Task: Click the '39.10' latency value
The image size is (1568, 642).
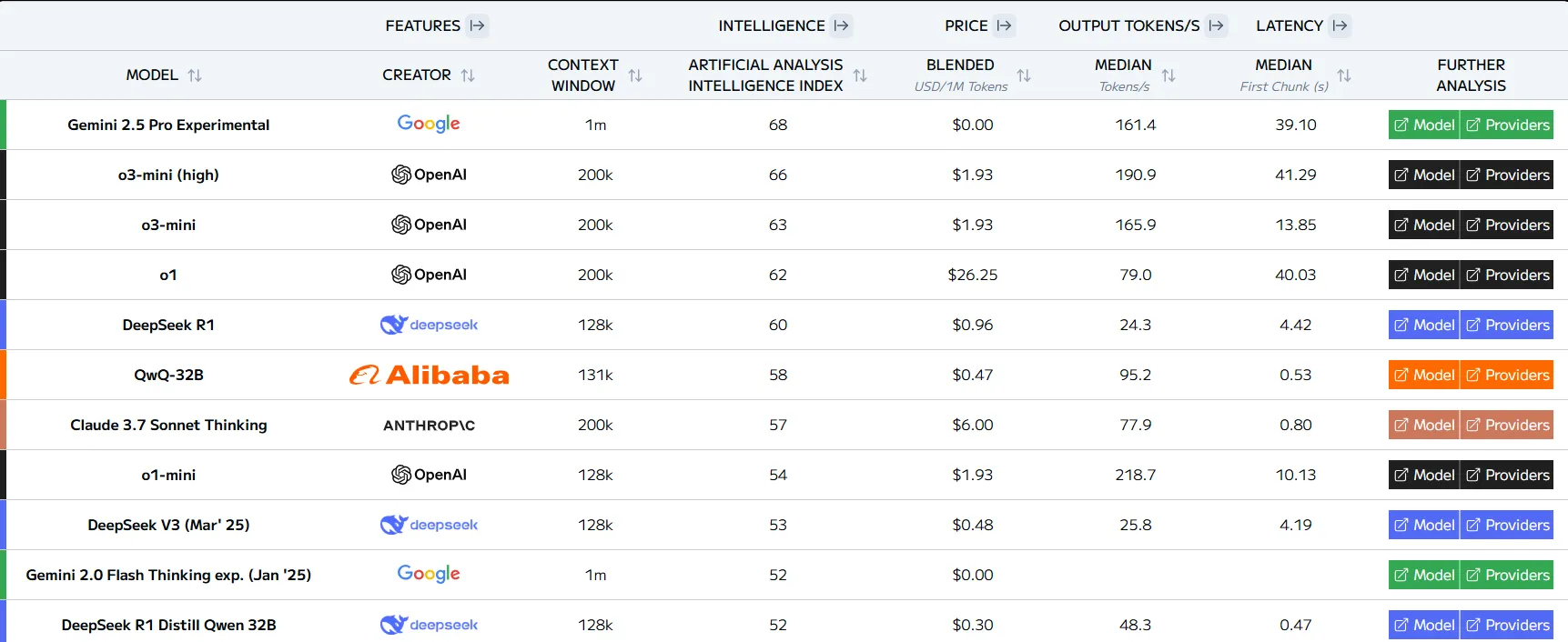Action: pos(1296,125)
